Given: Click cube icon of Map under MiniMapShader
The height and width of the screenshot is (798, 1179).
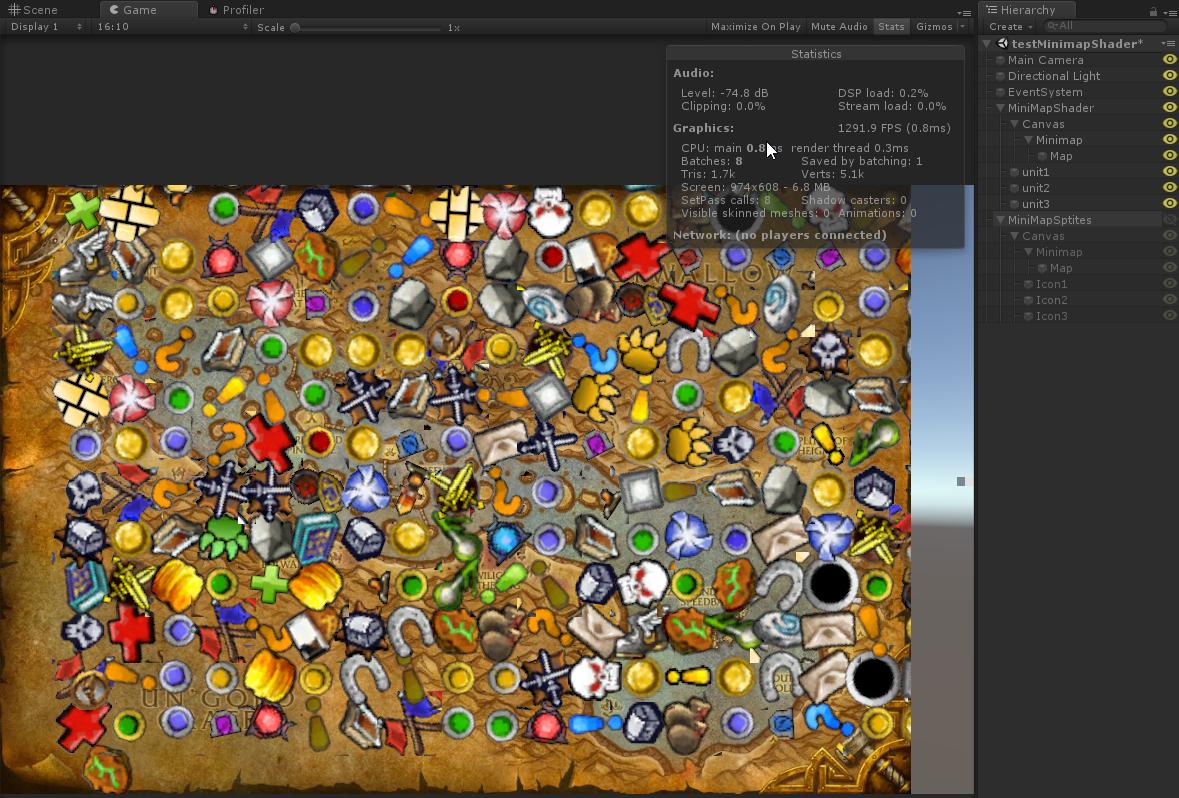Looking at the screenshot, I should (x=1042, y=156).
